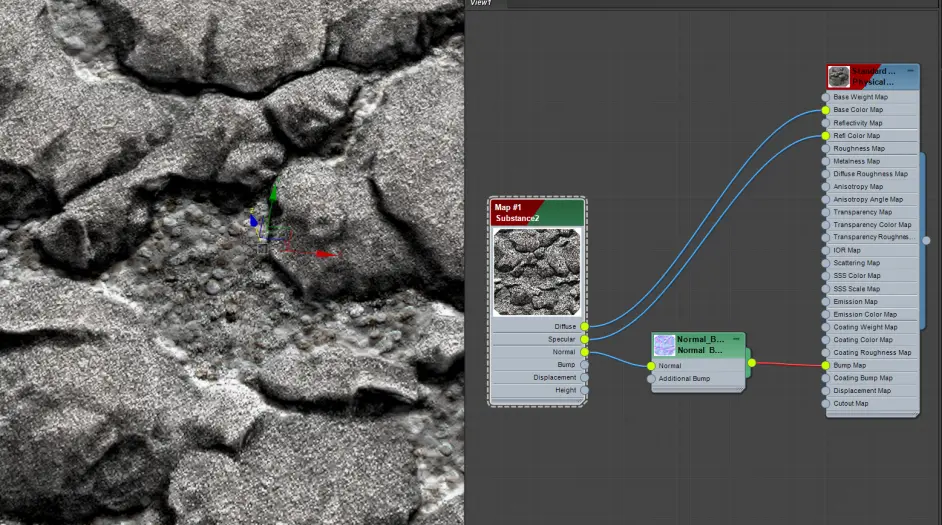Click the Displacement output socket on Substance2 node
This screenshot has width=942, height=525.
click(x=585, y=377)
